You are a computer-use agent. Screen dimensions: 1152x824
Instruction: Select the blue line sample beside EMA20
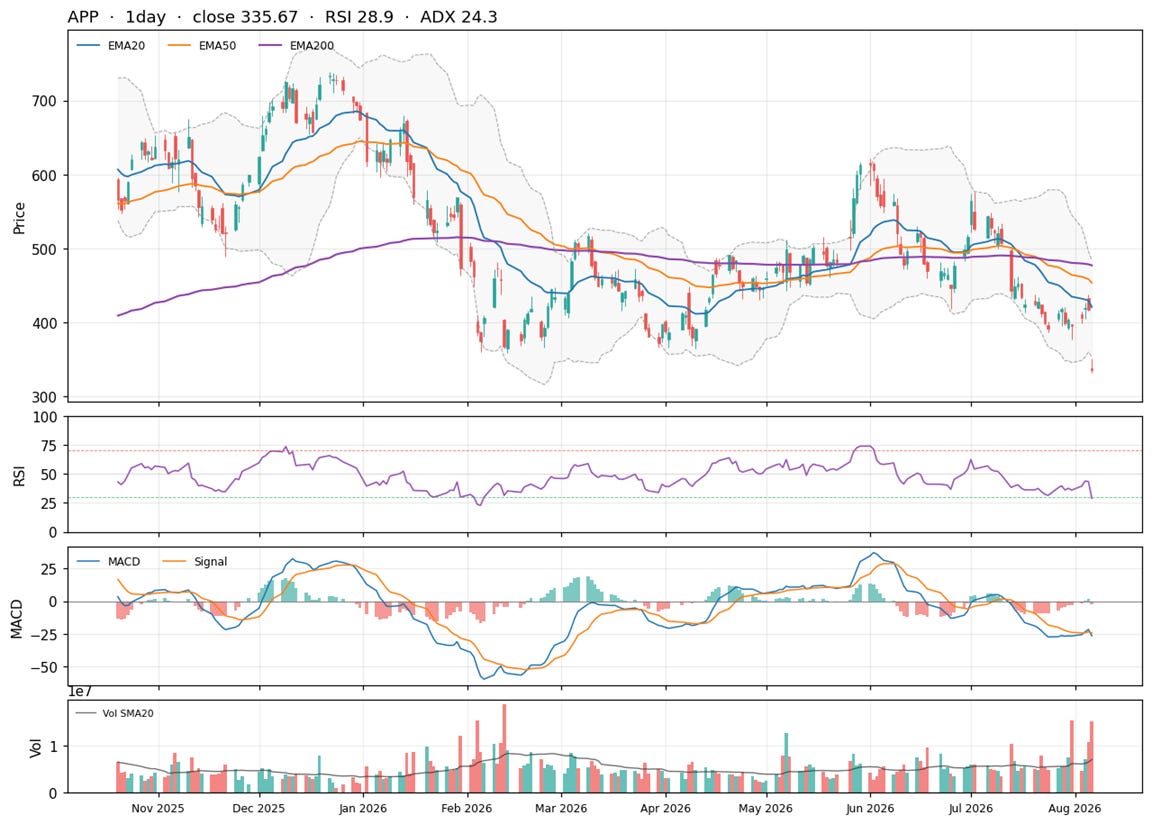[88, 46]
